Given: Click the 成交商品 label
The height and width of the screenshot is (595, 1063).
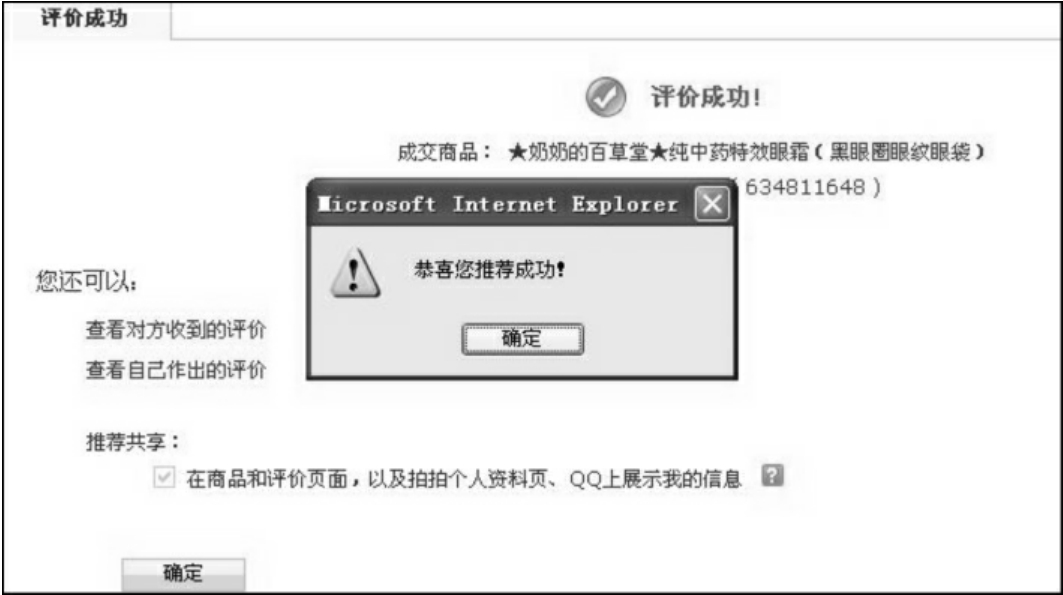Looking at the screenshot, I should point(444,152).
